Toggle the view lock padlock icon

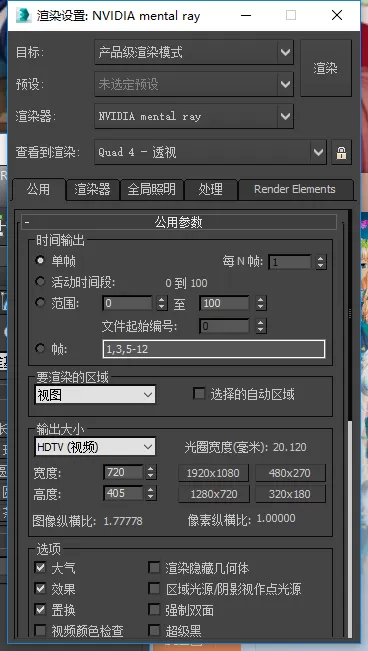(x=341, y=152)
